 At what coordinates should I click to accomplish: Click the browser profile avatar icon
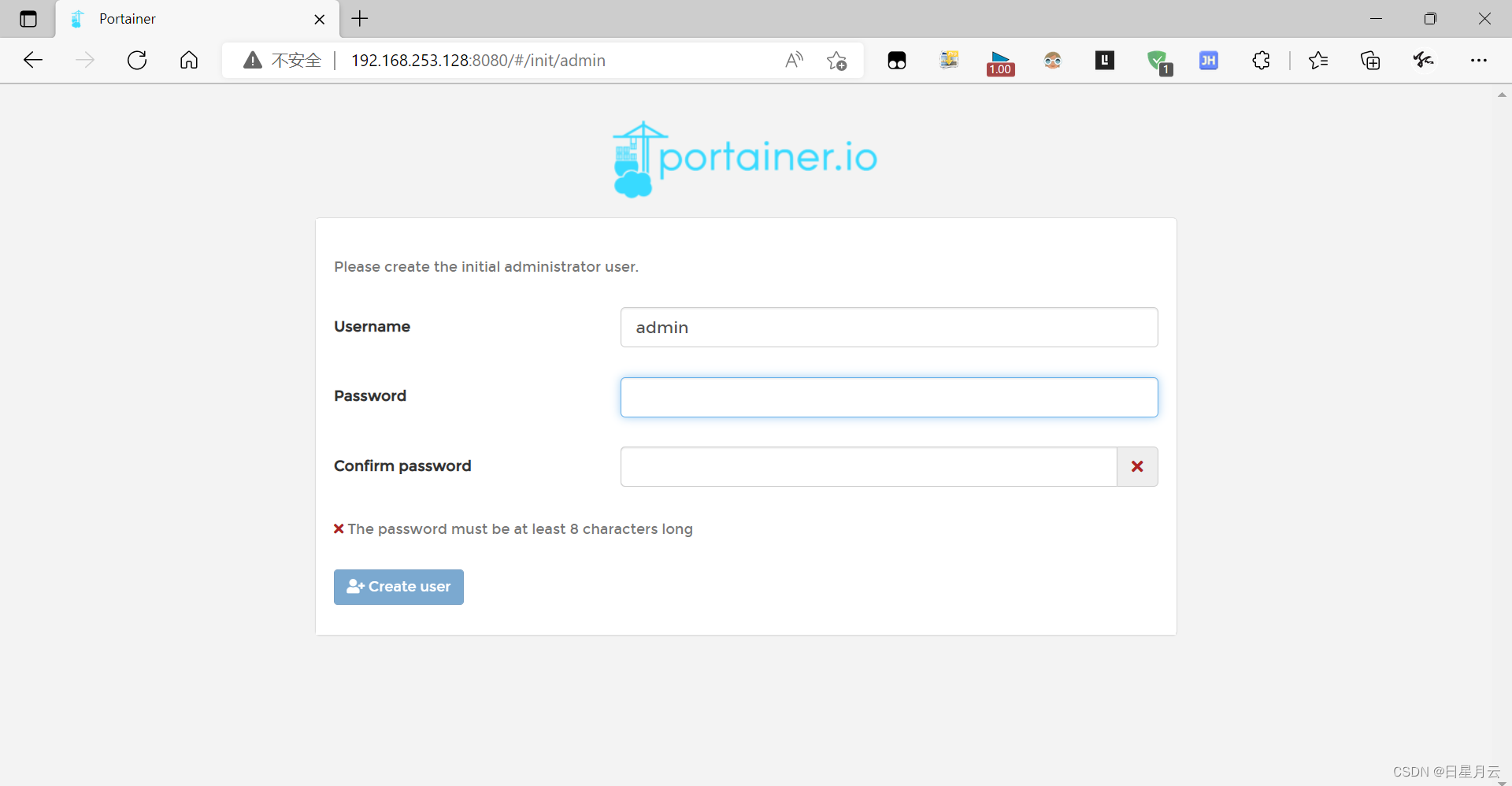[1423, 61]
